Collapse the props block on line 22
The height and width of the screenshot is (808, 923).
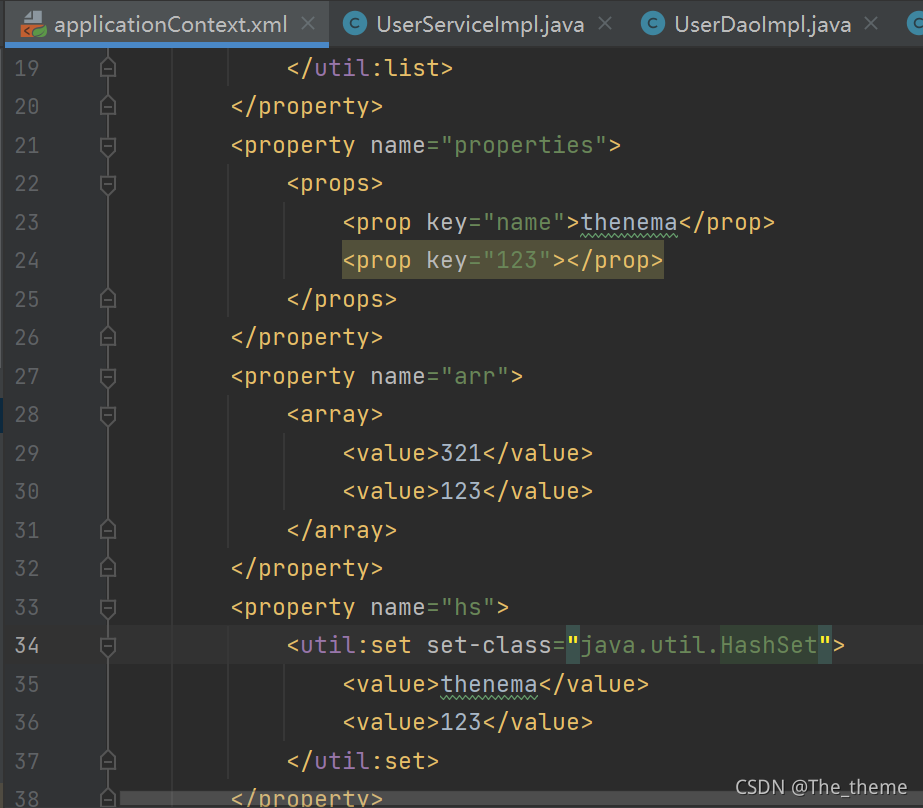pos(108,184)
